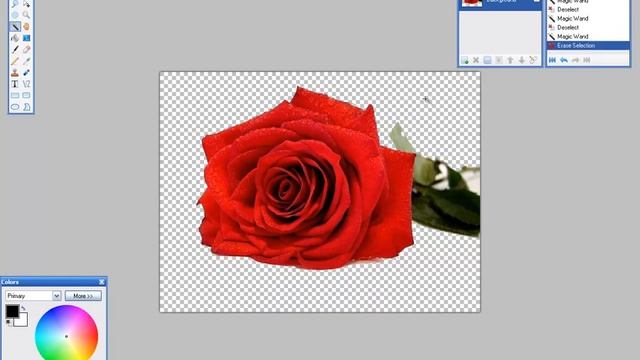This screenshot has height=360, width=640.
Task: Select the Pencil tool
Action: (15, 61)
